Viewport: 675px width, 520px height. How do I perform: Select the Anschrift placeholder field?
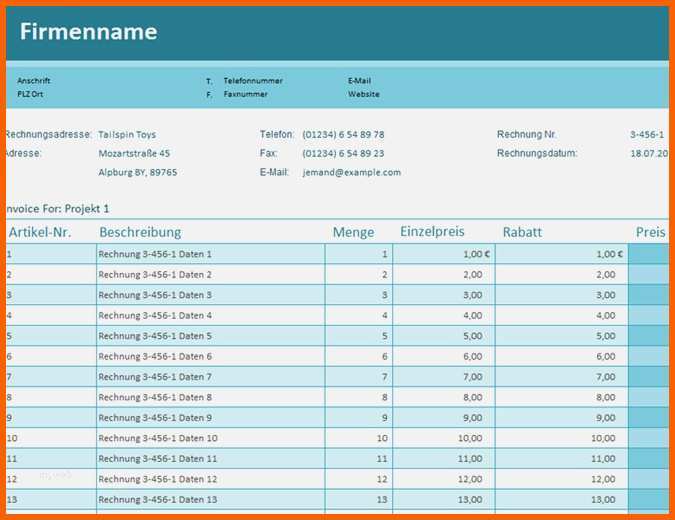[x=34, y=81]
